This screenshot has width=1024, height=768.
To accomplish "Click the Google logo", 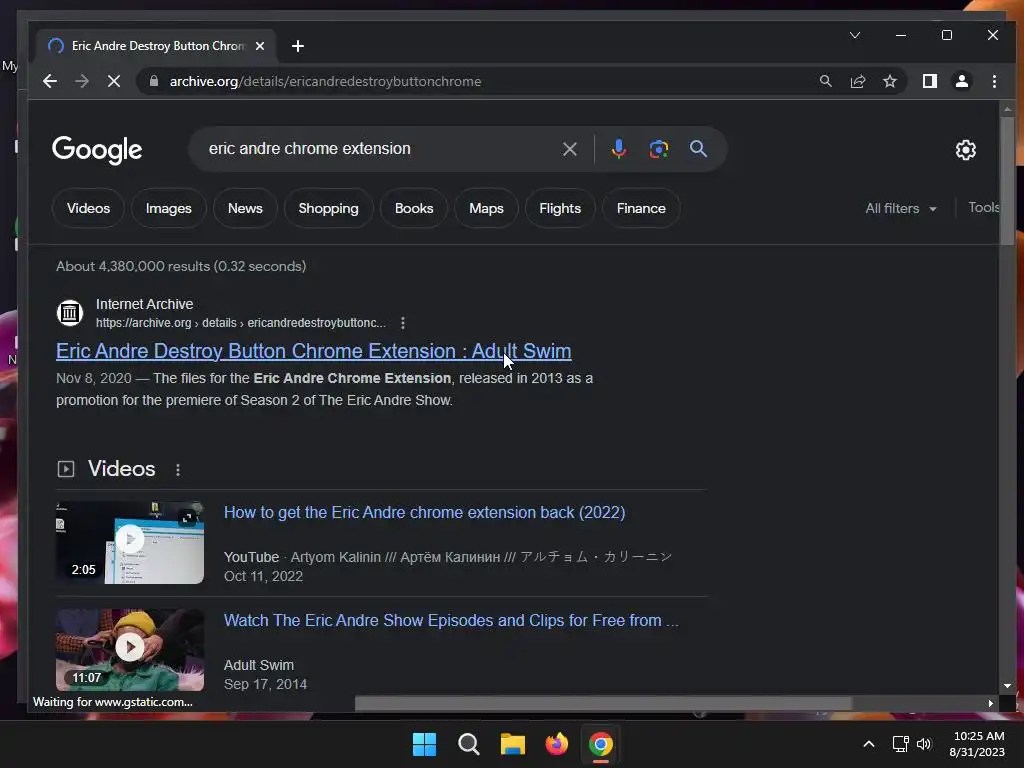I will [97, 150].
